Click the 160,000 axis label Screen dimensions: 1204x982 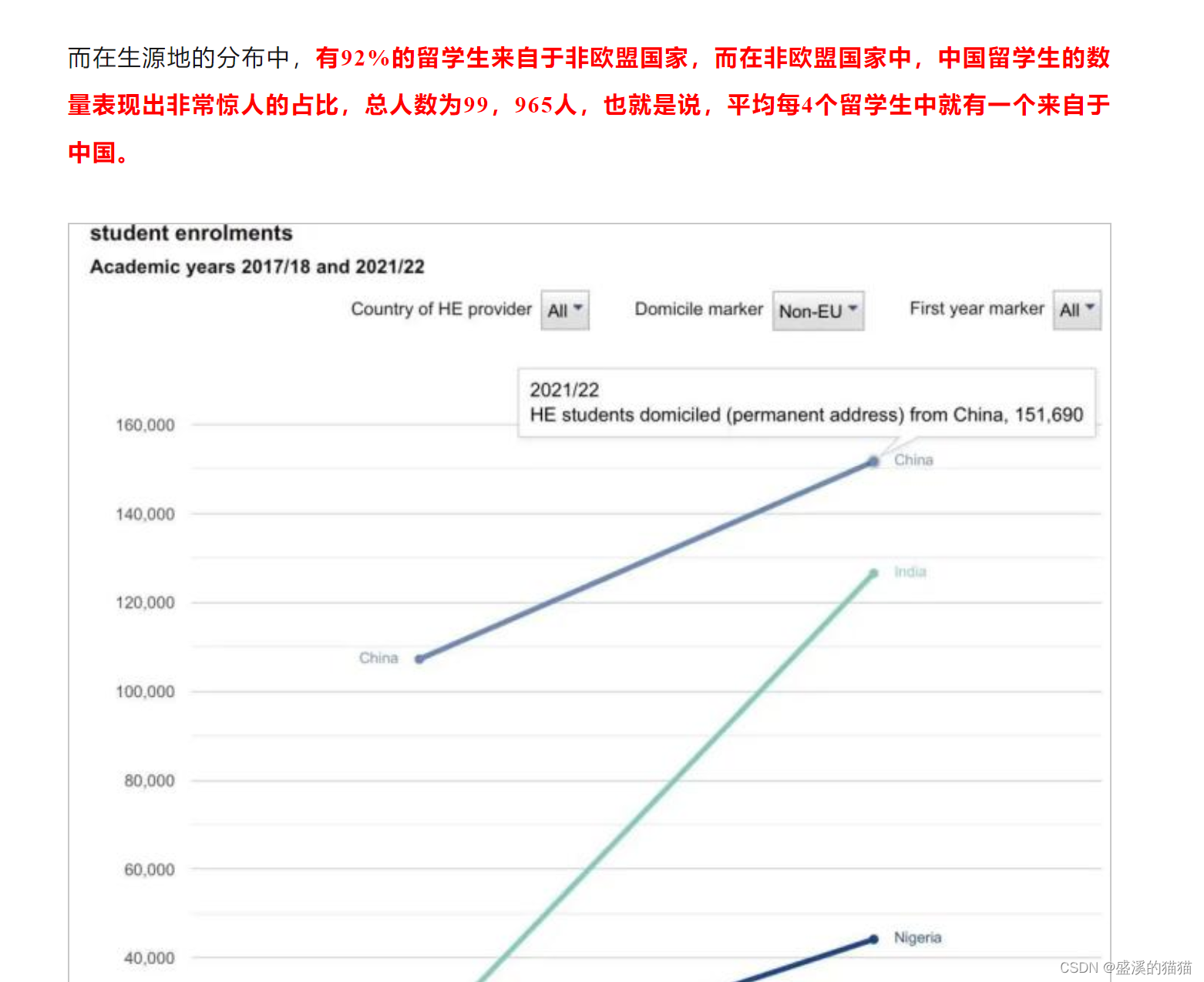coord(145,425)
